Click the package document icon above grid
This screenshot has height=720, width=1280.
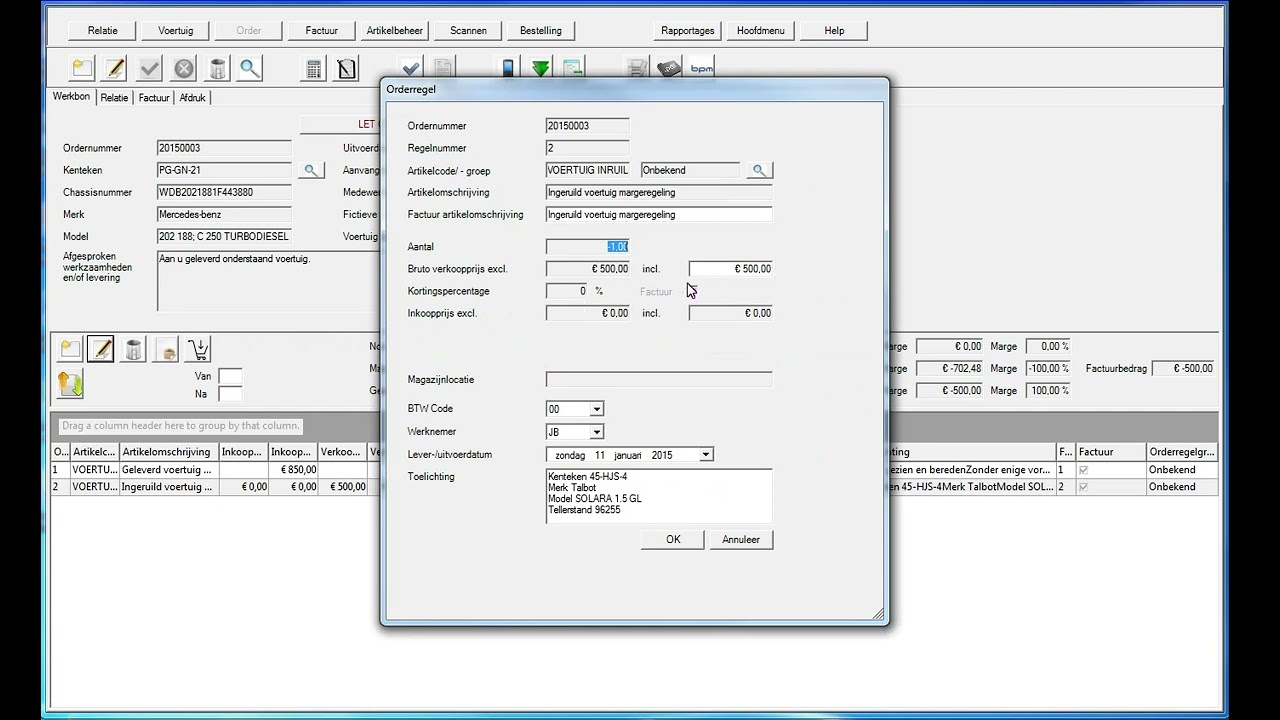pyautogui.click(x=166, y=348)
